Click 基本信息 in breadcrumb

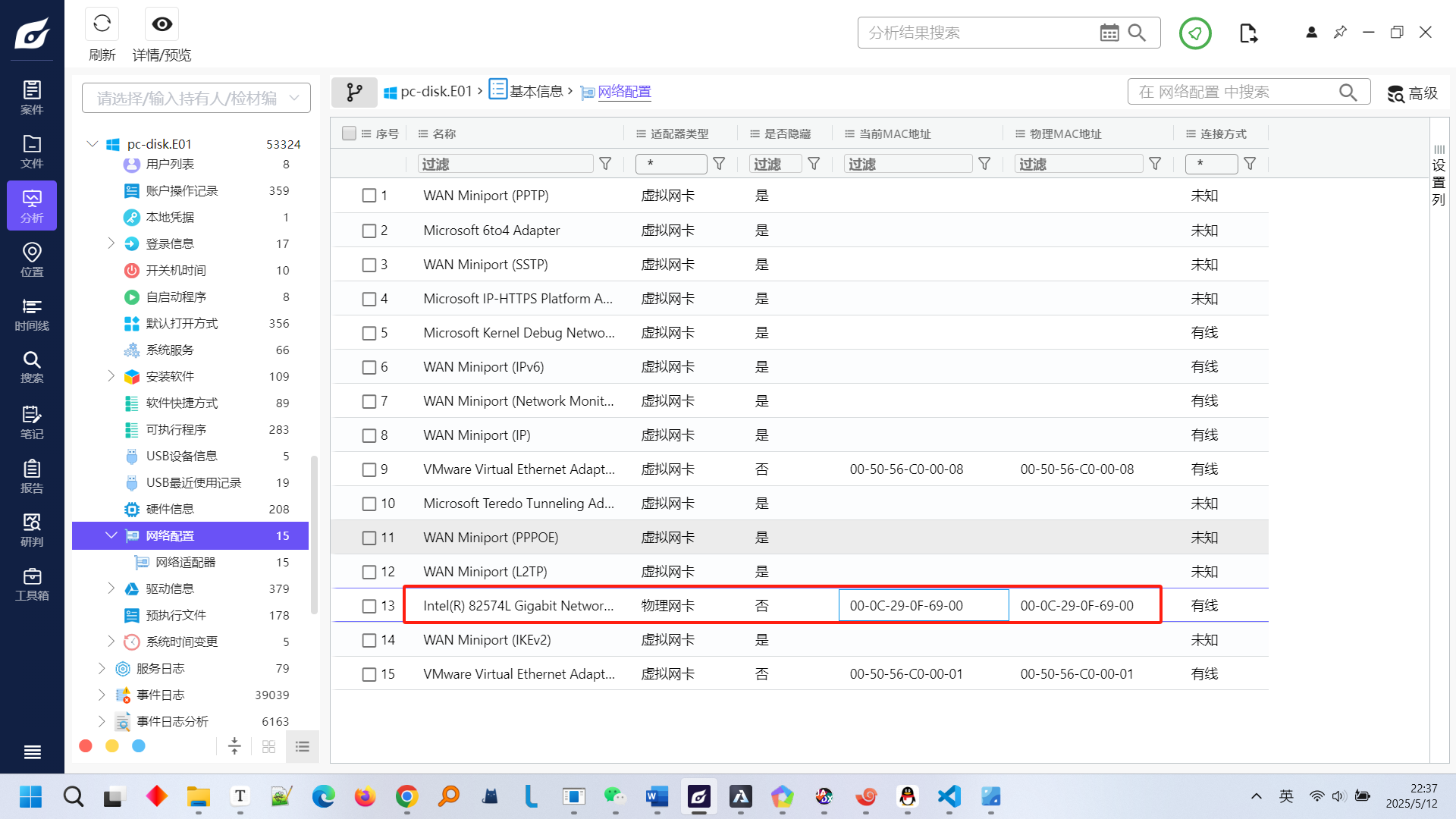(536, 92)
